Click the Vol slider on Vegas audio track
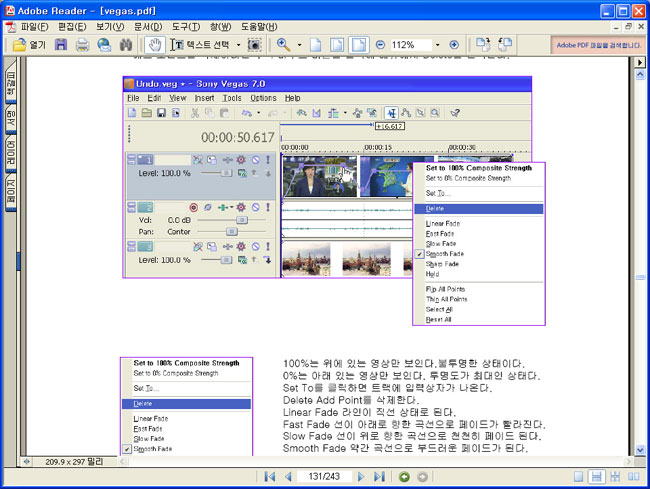Screen dimensions: 650x489 [242, 220]
